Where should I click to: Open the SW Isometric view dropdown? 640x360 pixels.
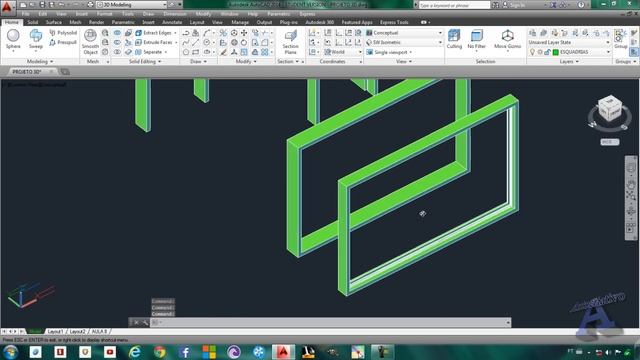click(x=404, y=42)
